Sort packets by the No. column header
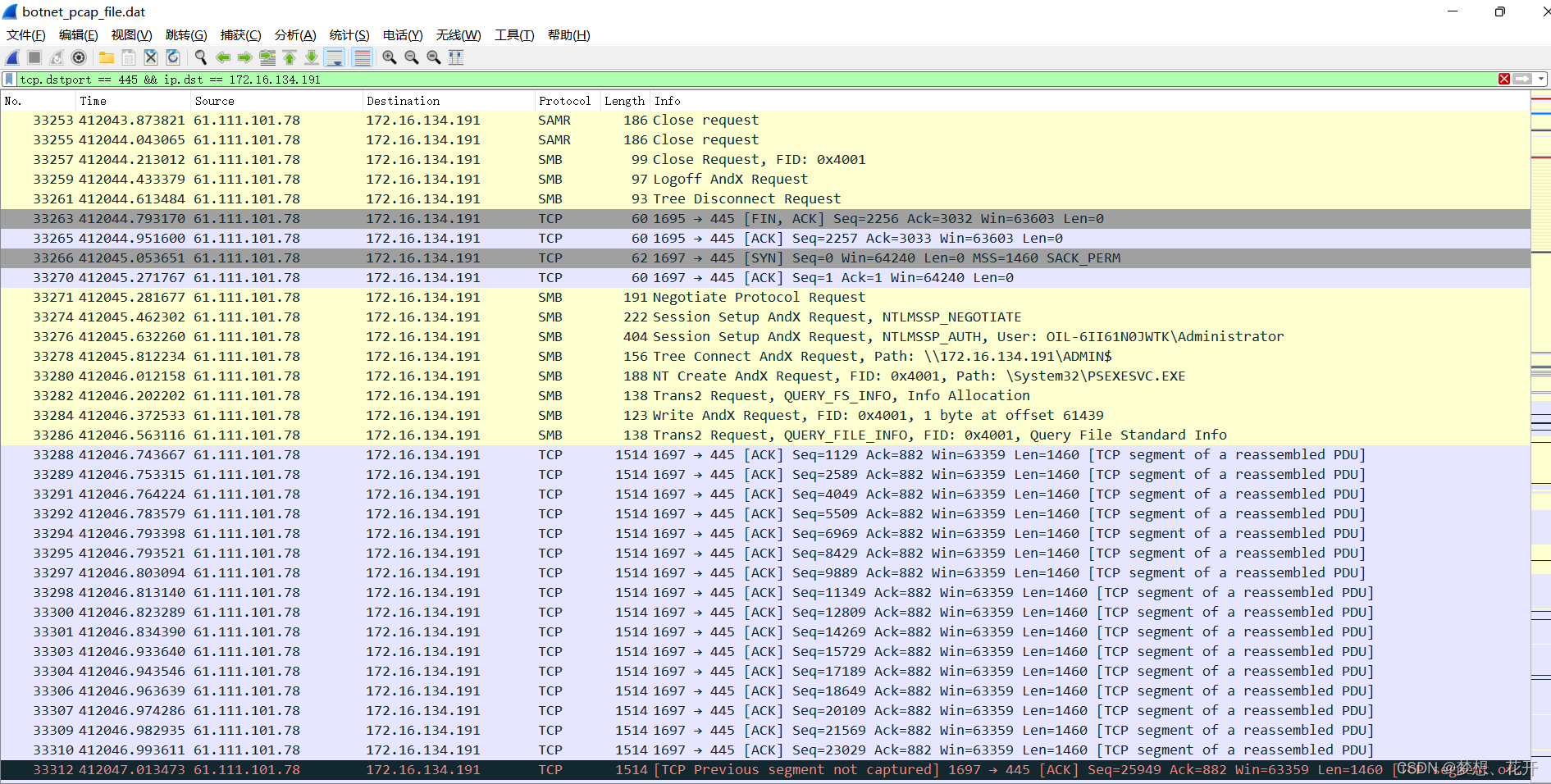Image resolution: width=1551 pixels, height=784 pixels. pyautogui.click(x=39, y=101)
